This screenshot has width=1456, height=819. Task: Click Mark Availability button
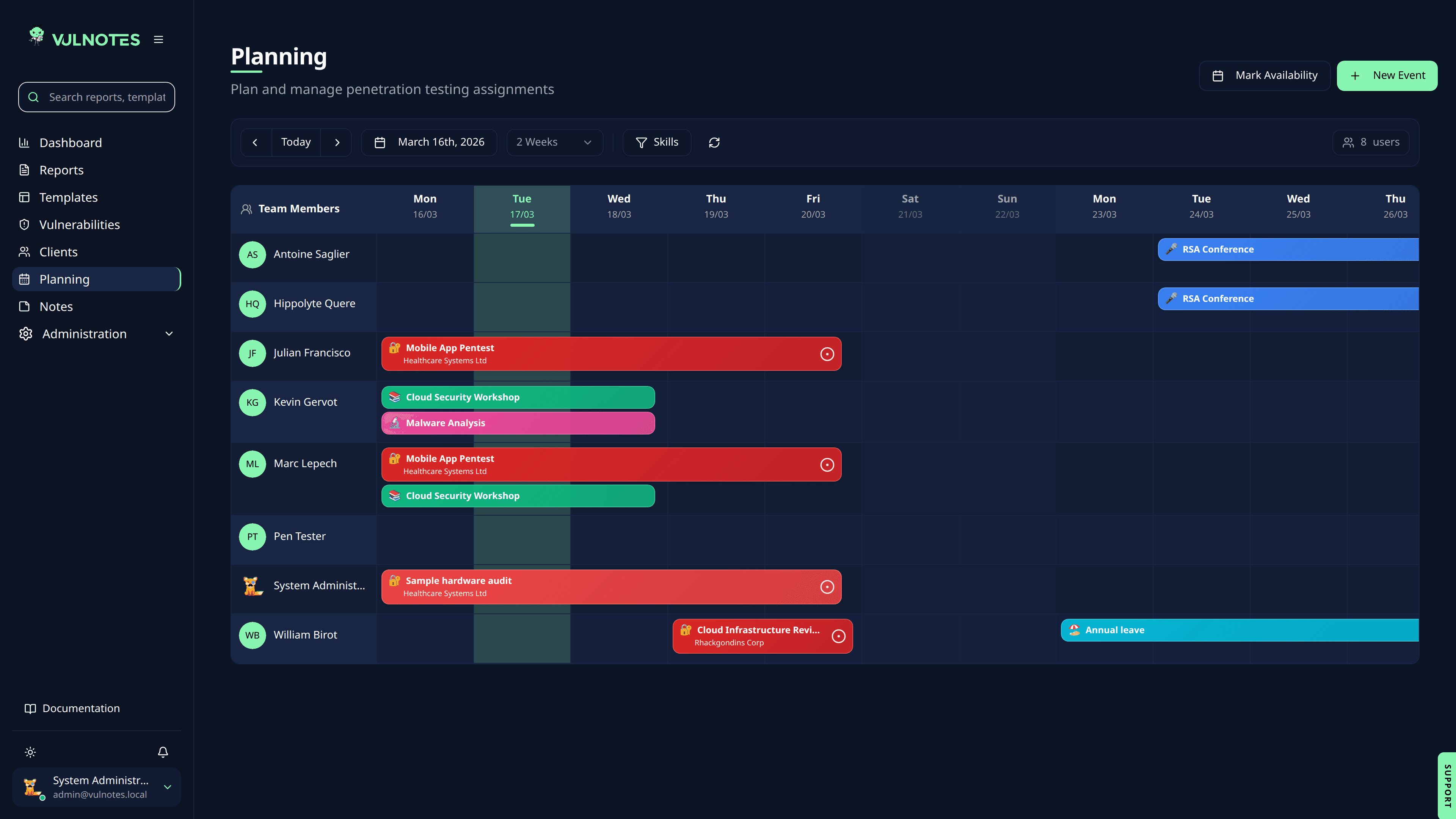[x=1265, y=76]
